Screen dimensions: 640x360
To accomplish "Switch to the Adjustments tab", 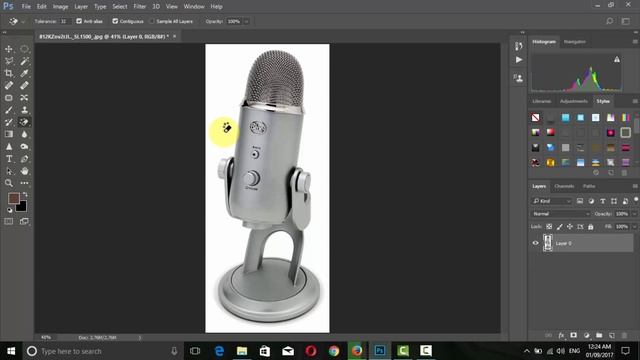I will (x=573, y=101).
